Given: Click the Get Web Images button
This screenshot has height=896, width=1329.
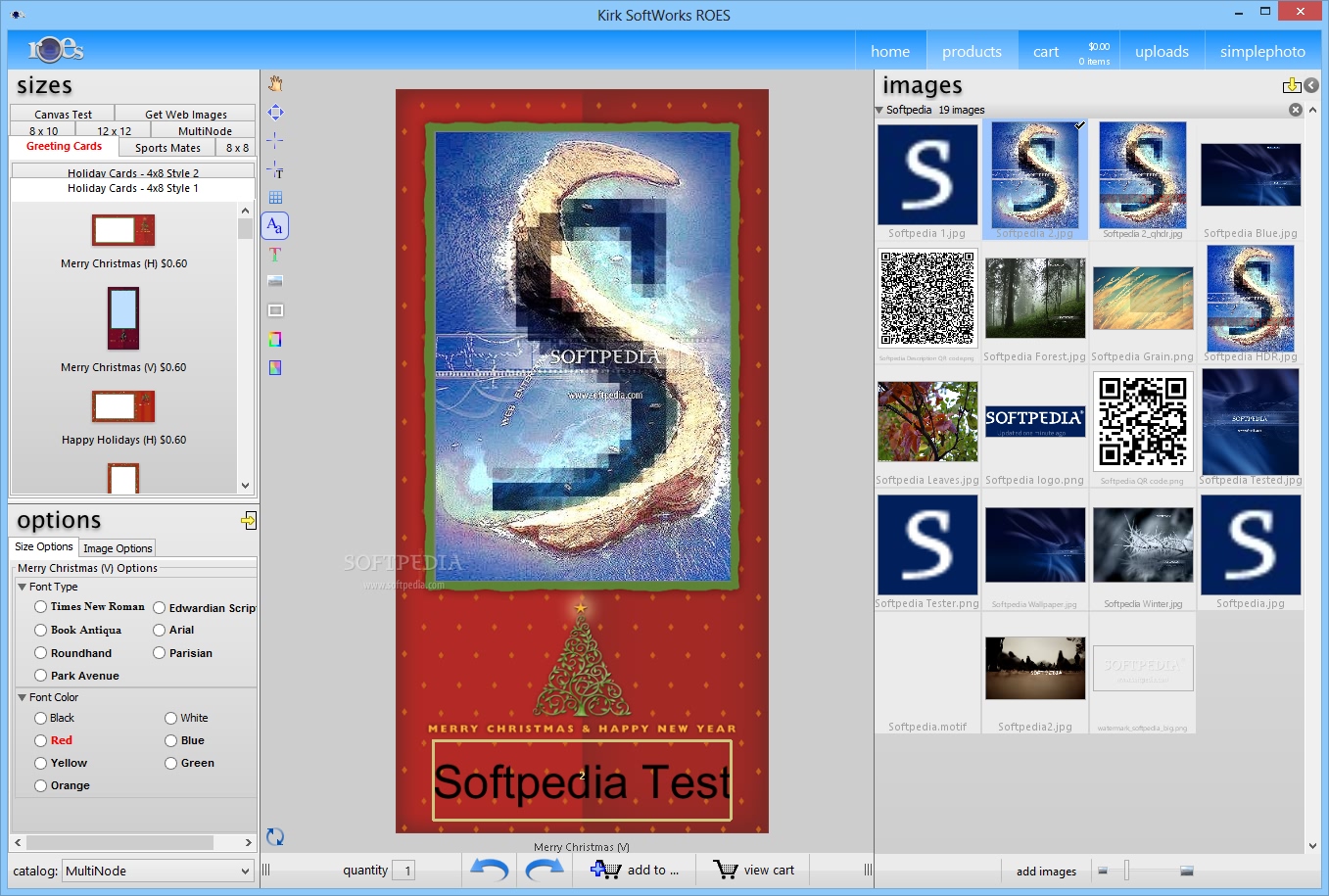Looking at the screenshot, I should pos(186,115).
